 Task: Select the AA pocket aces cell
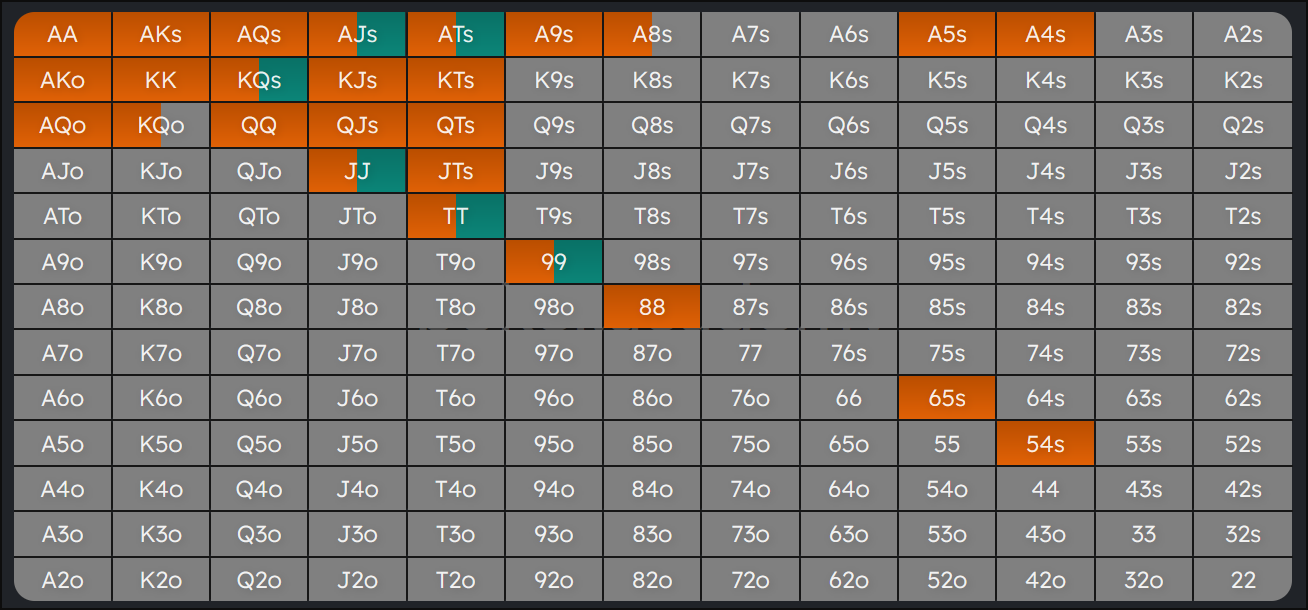(x=62, y=35)
